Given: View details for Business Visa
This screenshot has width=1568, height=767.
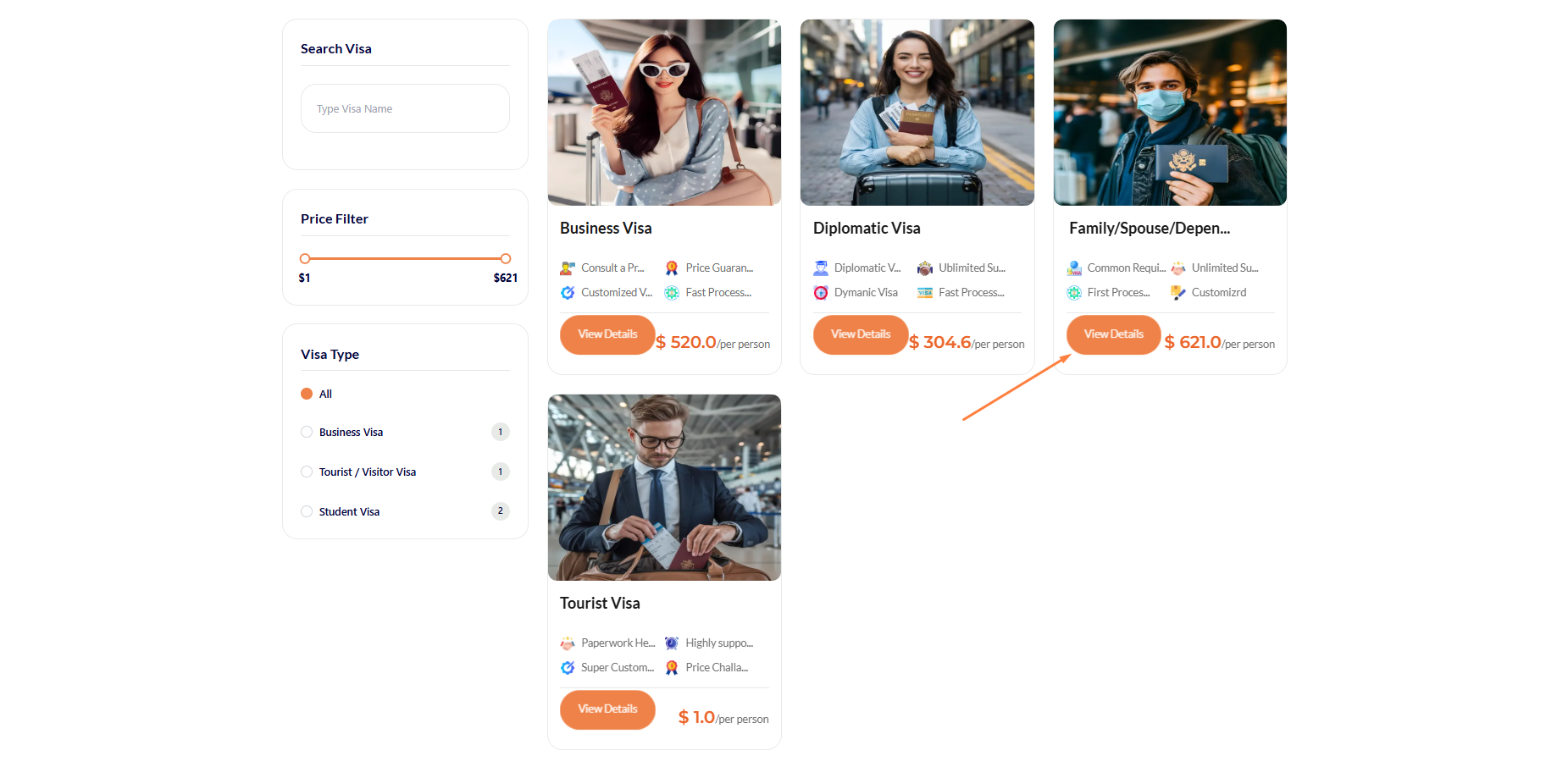Looking at the screenshot, I should [607, 334].
